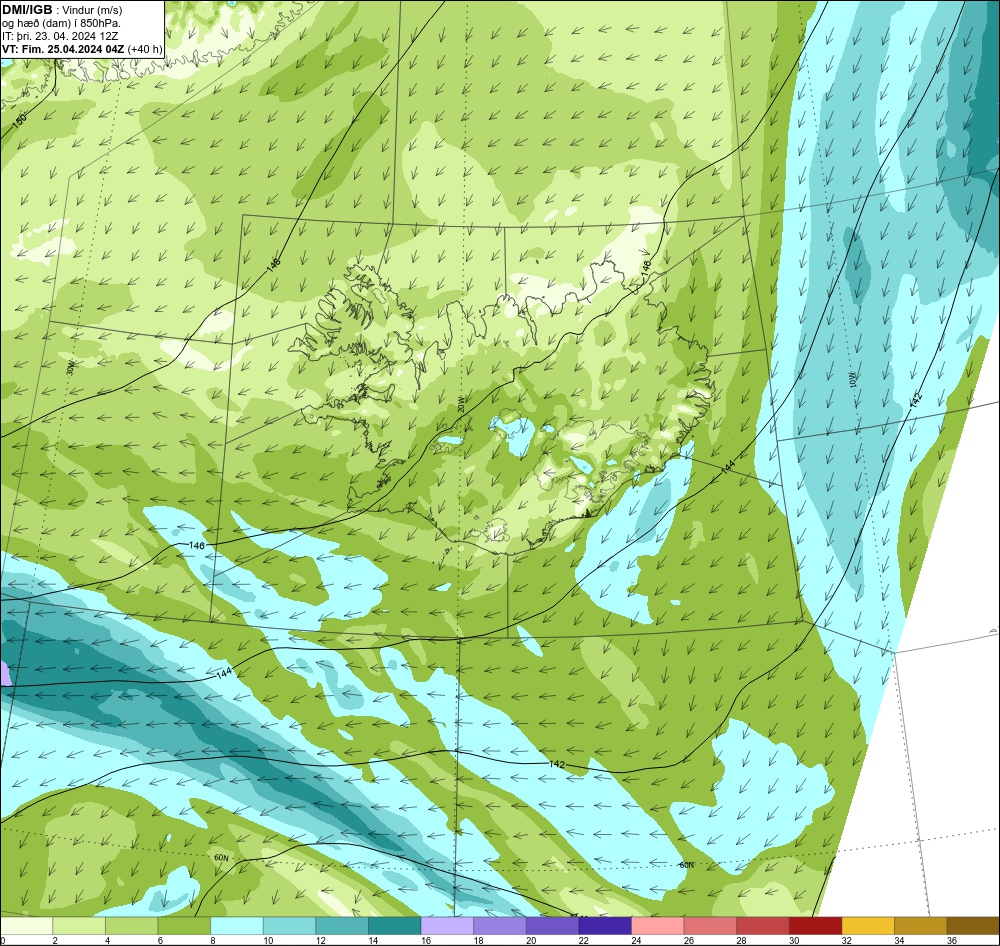Image resolution: width=1000 pixels, height=946 pixels.
Task: Pick the brown legend swatch above 36 m/s
Action: (973, 926)
